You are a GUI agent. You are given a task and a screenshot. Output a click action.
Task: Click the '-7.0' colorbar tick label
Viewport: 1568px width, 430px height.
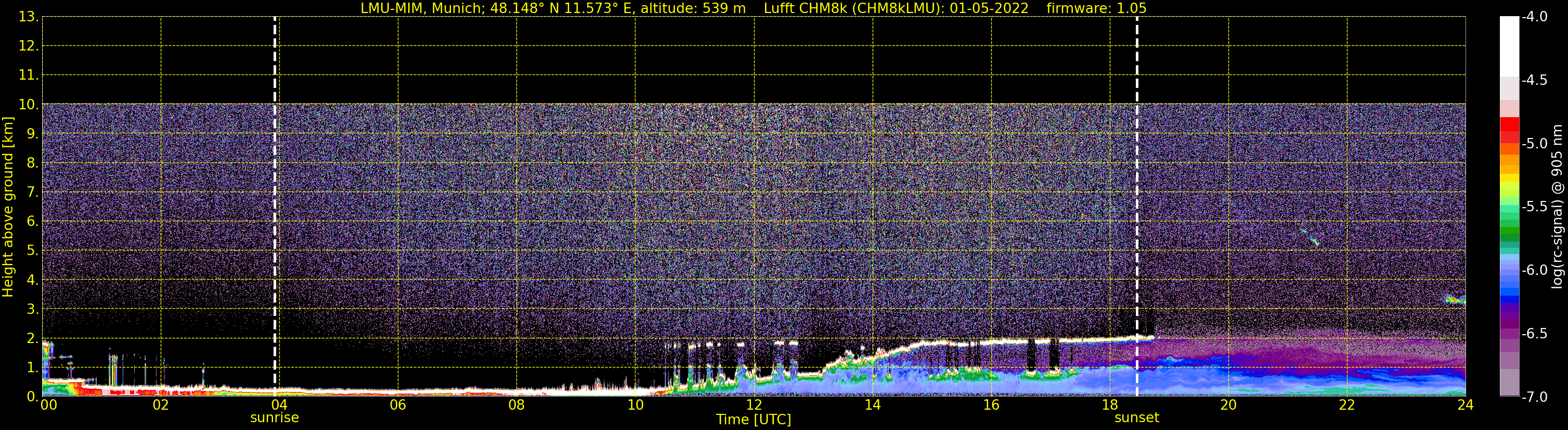(1535, 397)
